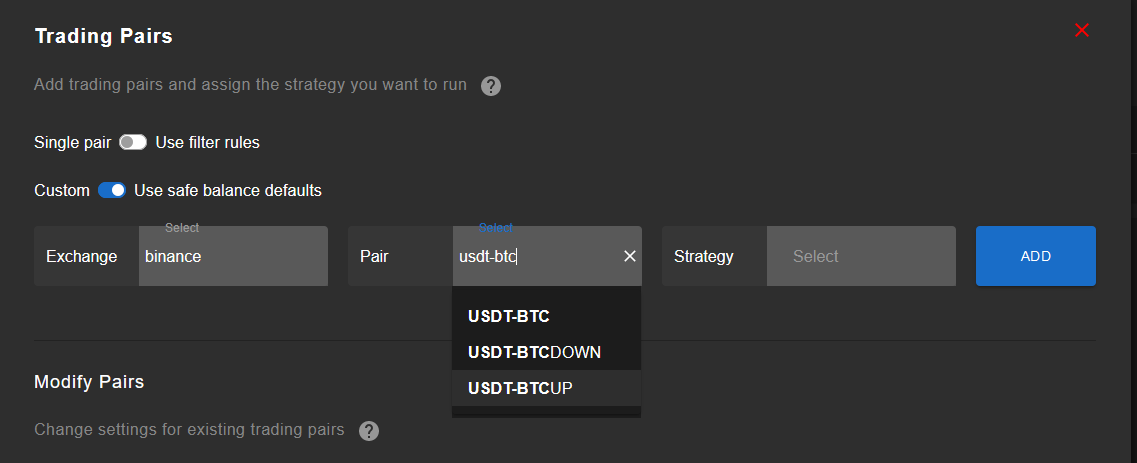Image resolution: width=1137 pixels, height=463 pixels.
Task: Click "Use safe balance defaults" label
Action: coord(228,191)
